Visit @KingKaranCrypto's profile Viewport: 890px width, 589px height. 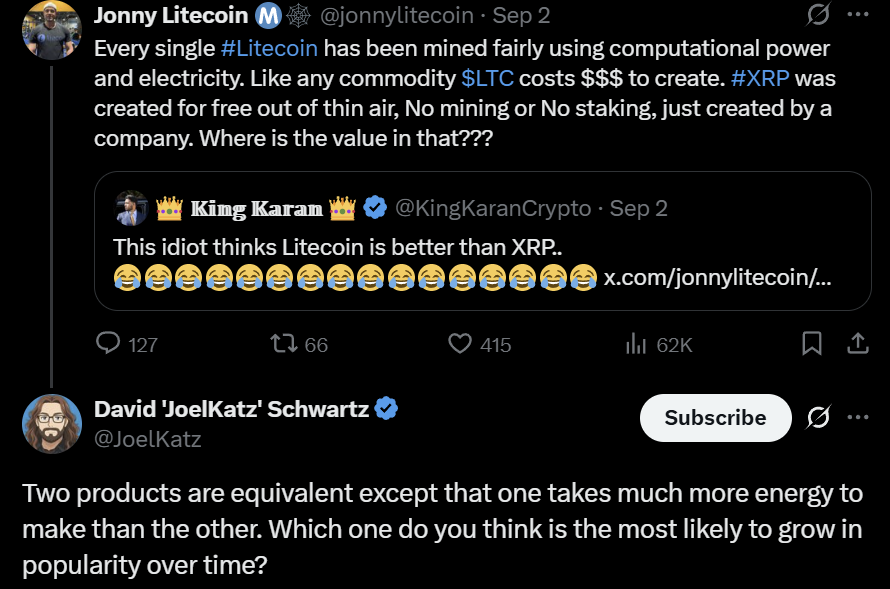click(491, 207)
